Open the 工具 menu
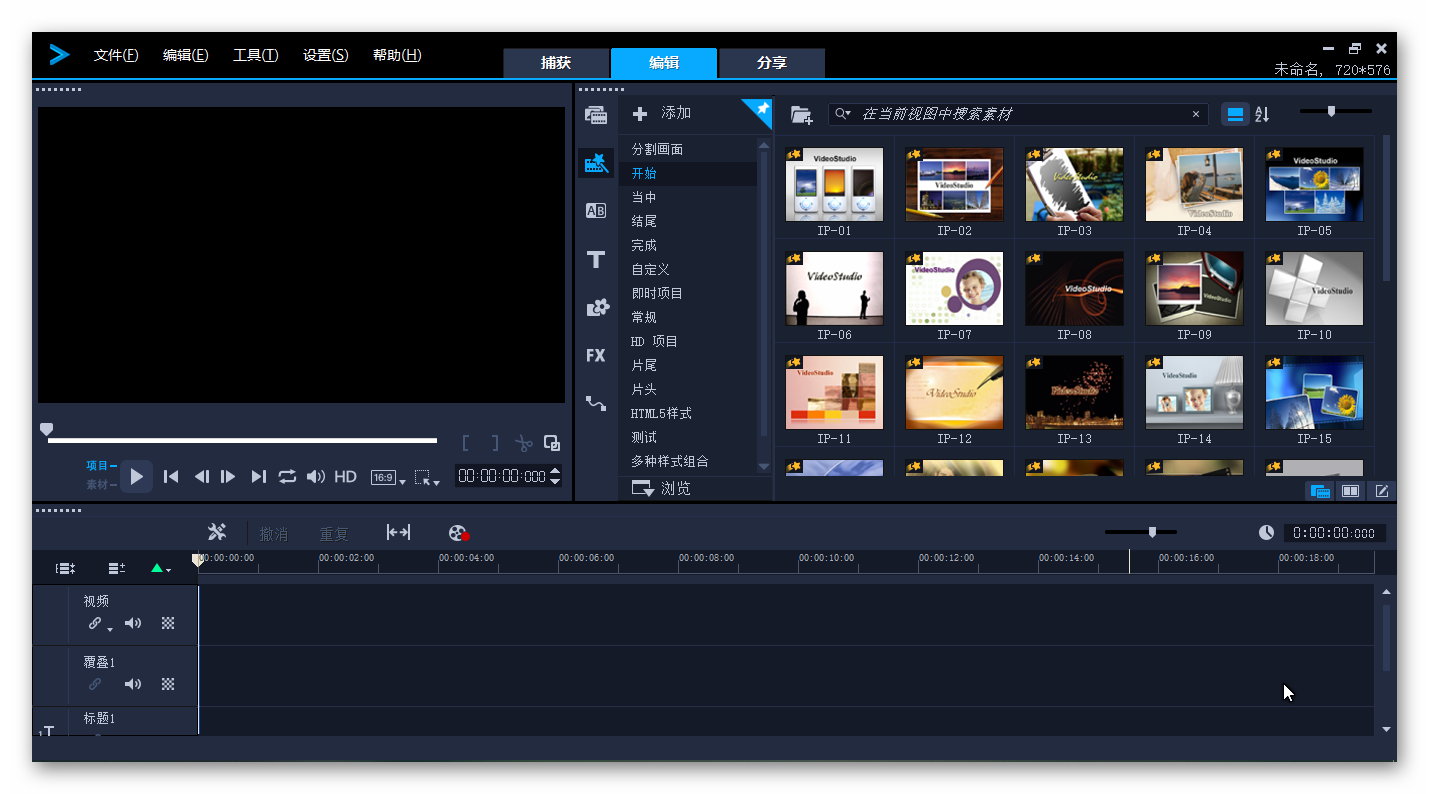Viewport: 1429px width, 794px height. point(256,55)
